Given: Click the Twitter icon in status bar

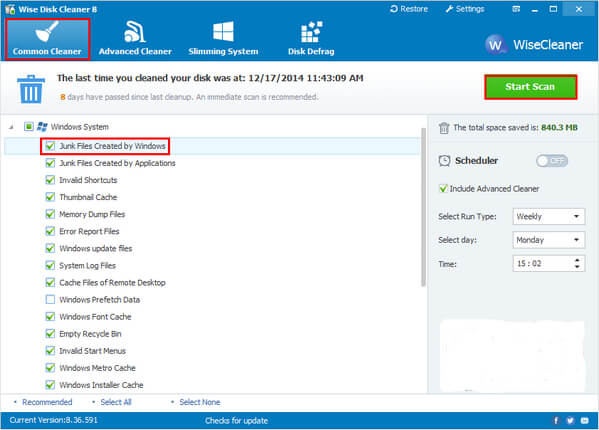Looking at the screenshot, I should [570, 420].
